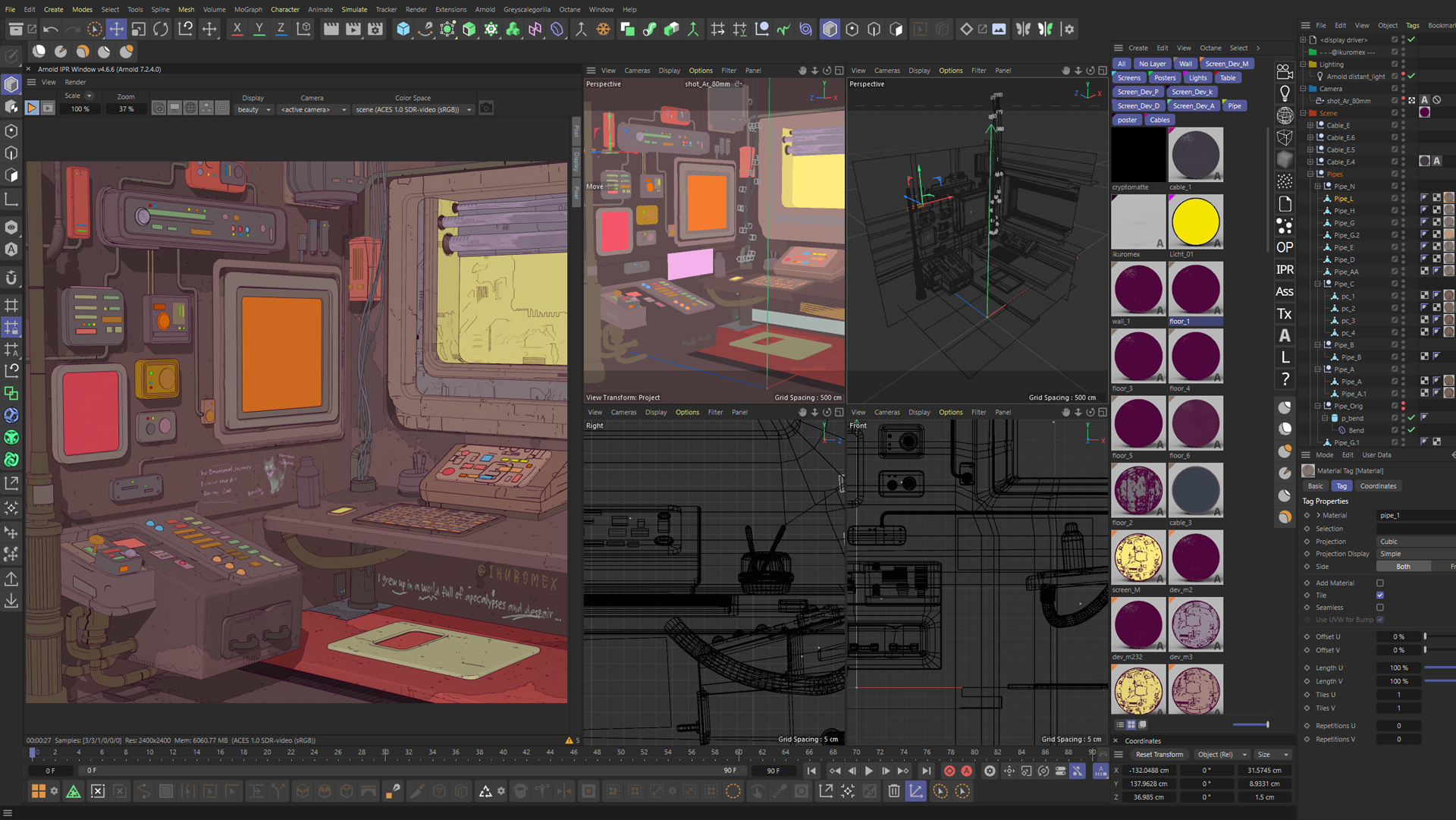Expand the Scale options arrow in IPR window

coord(89,96)
